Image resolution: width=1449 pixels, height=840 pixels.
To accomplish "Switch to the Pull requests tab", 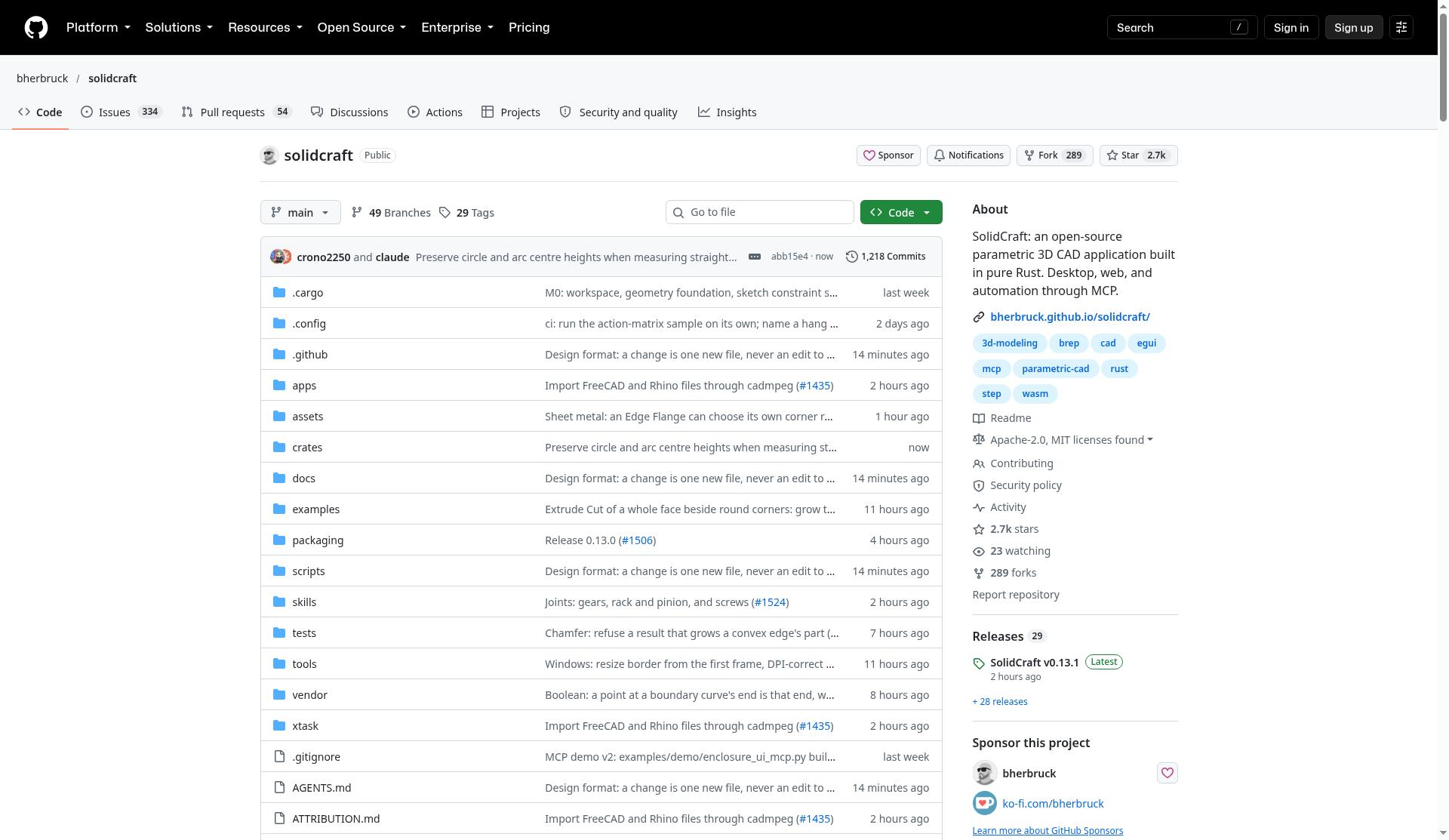I will point(236,112).
